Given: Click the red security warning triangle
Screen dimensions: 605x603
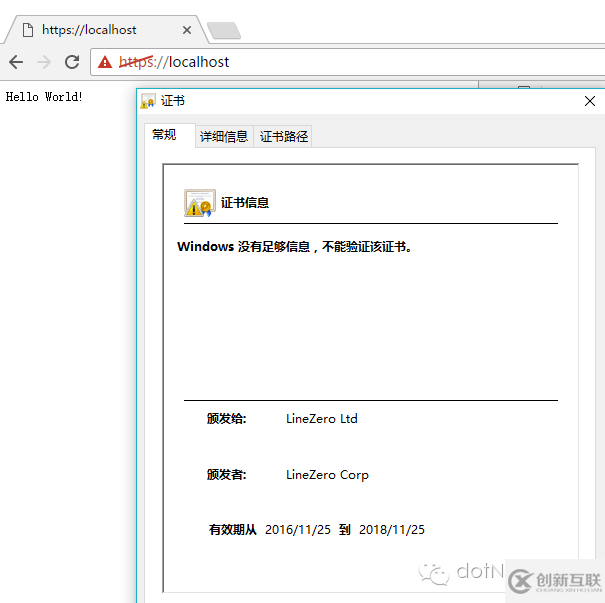Looking at the screenshot, I should click(x=105, y=62).
